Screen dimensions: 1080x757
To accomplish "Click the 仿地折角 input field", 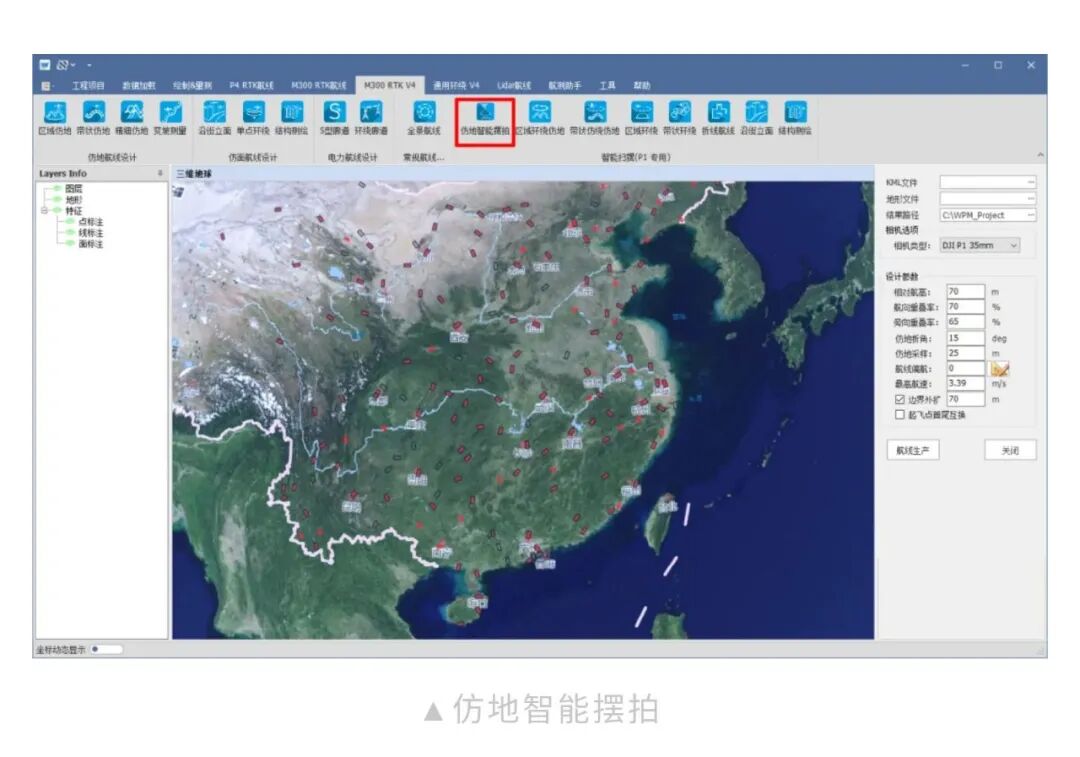I will coord(965,338).
